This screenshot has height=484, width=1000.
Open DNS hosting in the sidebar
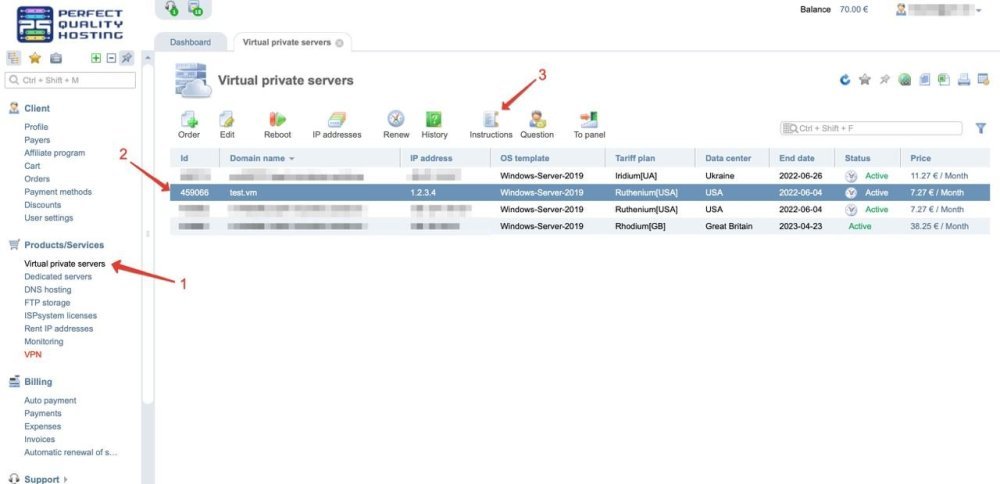[48, 290]
